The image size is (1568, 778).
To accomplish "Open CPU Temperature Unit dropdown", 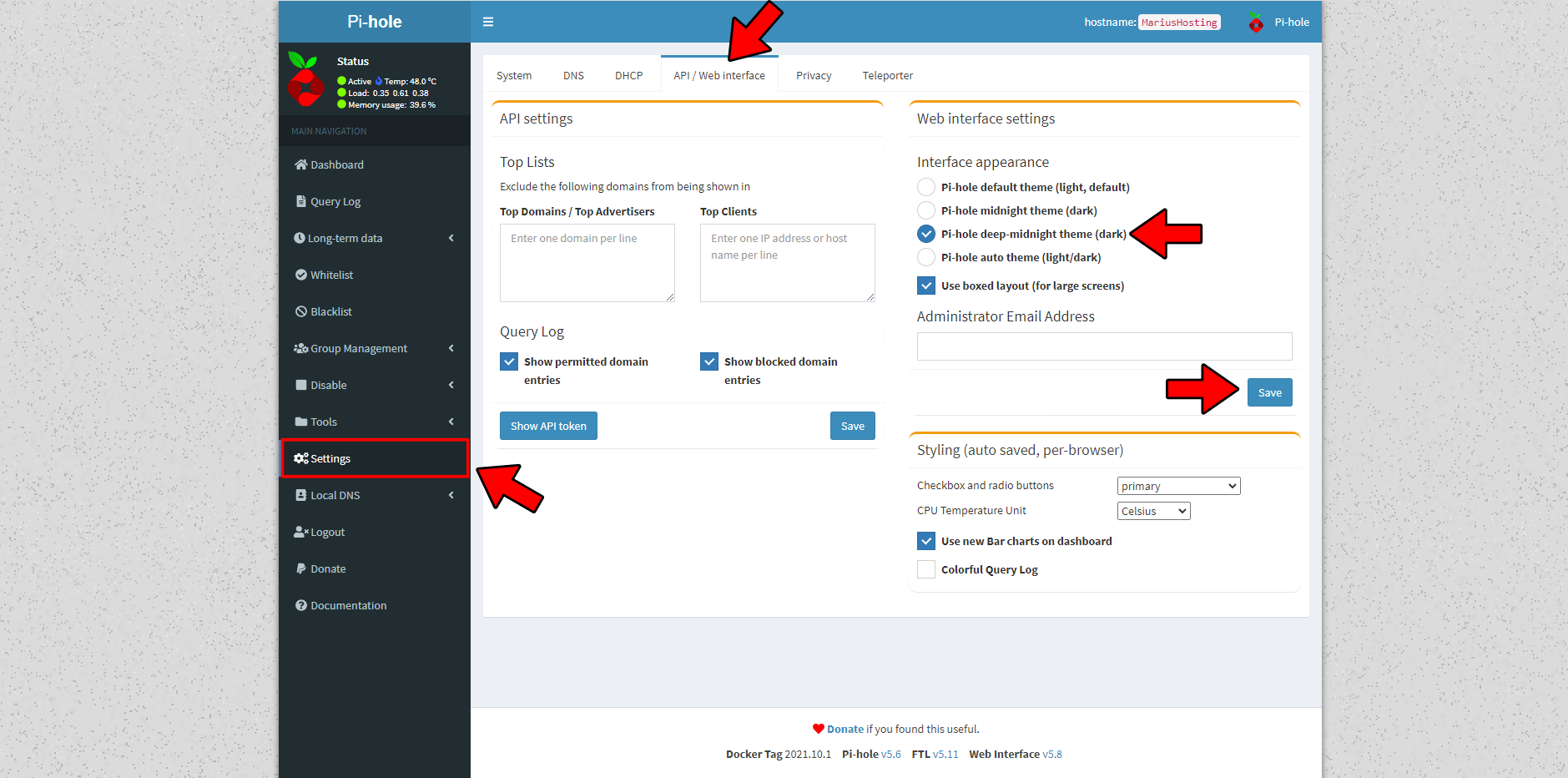I will [1153, 511].
